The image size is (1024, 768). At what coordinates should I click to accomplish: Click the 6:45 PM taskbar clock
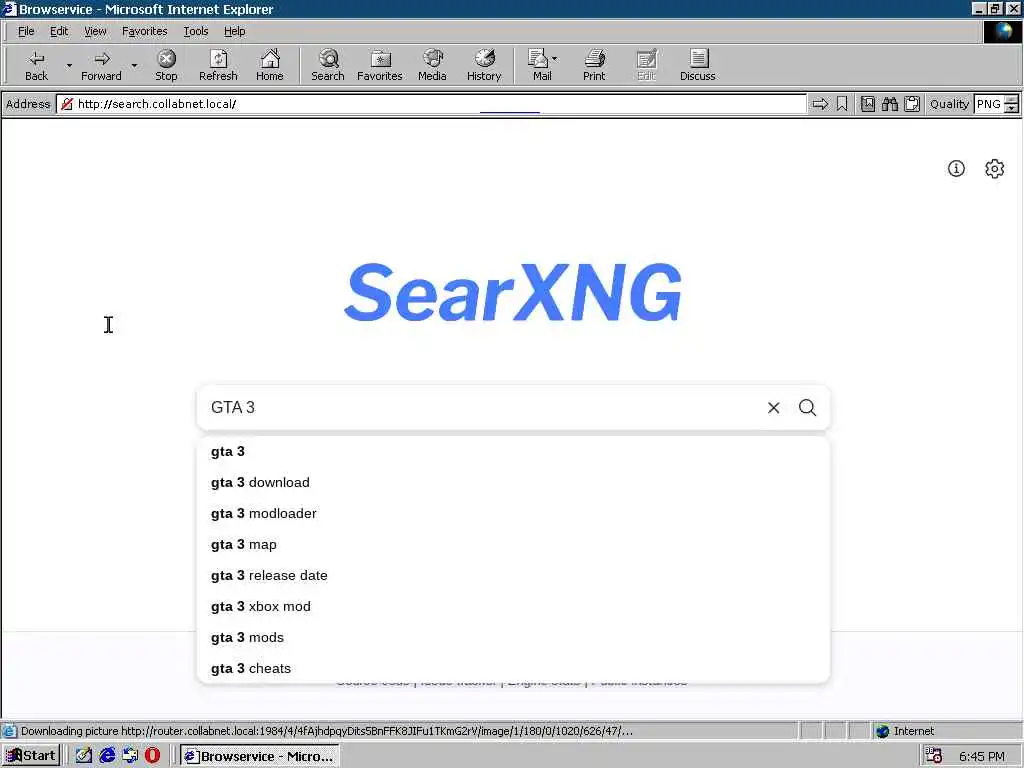pyautogui.click(x=982, y=756)
